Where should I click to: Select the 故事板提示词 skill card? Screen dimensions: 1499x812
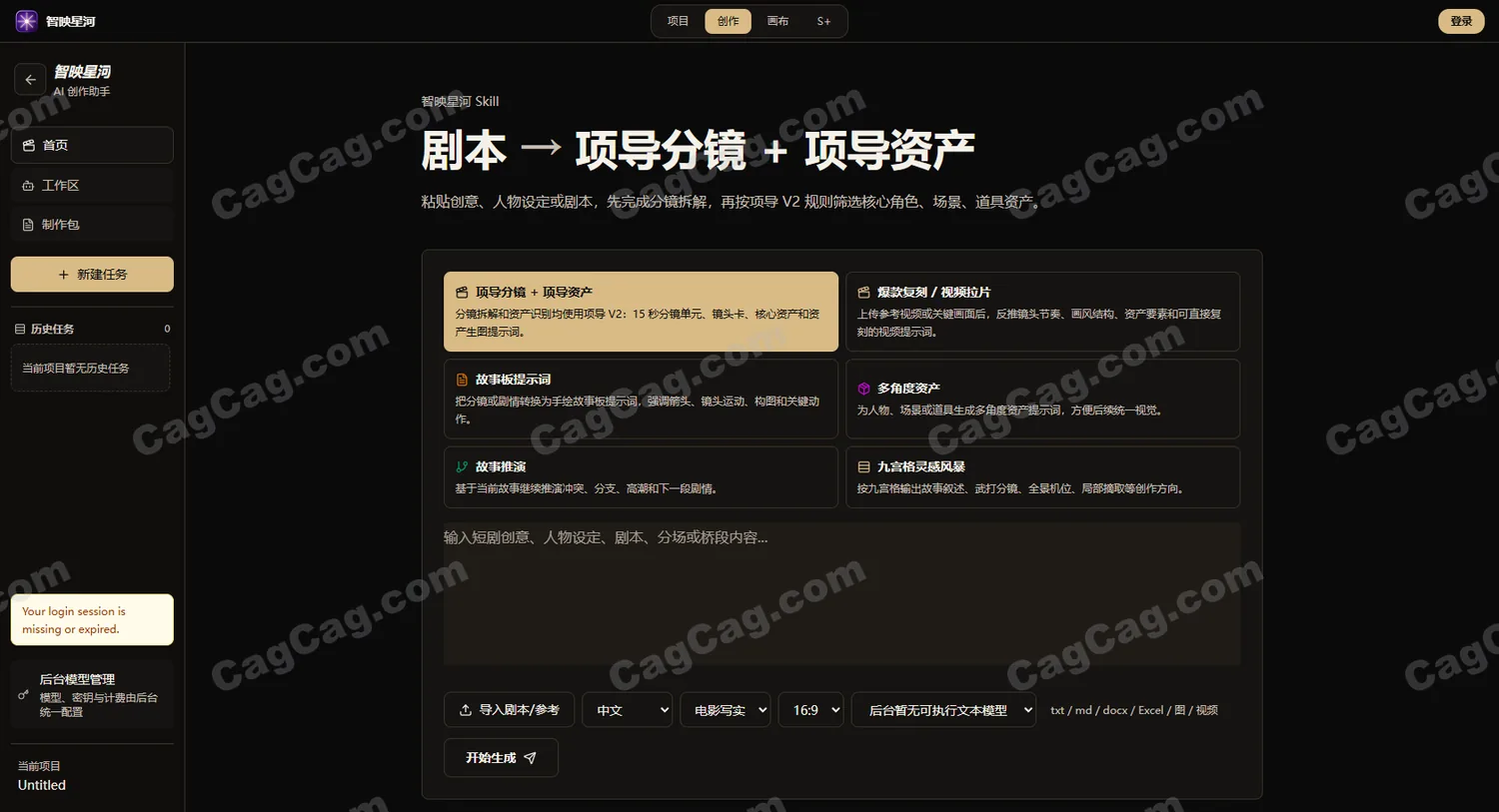tap(641, 399)
